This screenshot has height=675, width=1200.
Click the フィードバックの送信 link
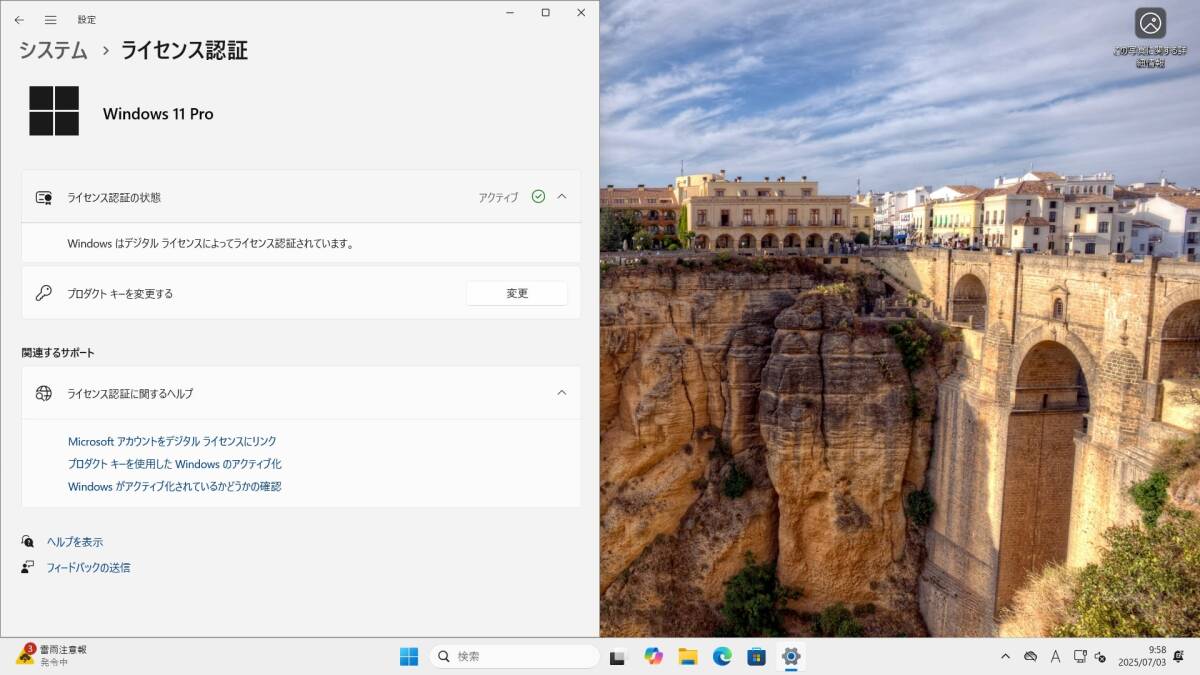coord(88,567)
